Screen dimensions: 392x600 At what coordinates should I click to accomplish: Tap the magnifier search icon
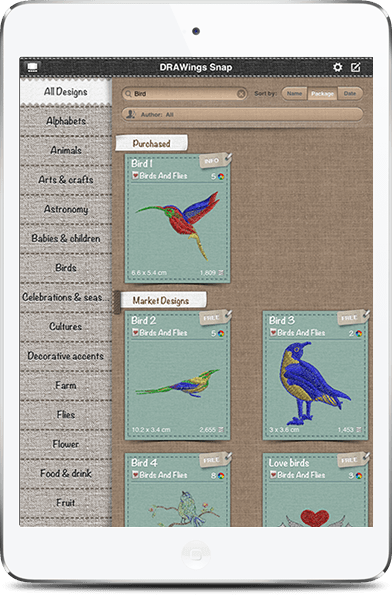[x=129, y=94]
